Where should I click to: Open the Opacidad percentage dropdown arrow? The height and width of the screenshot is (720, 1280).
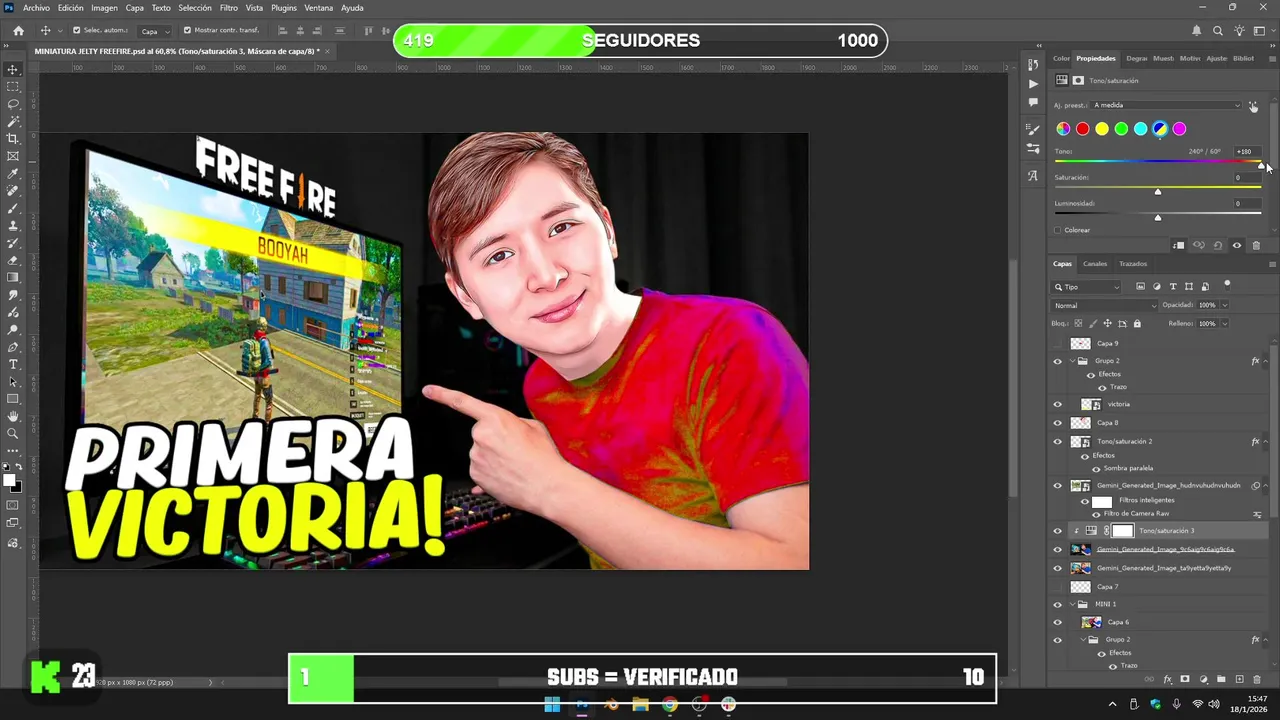[x=1225, y=305]
